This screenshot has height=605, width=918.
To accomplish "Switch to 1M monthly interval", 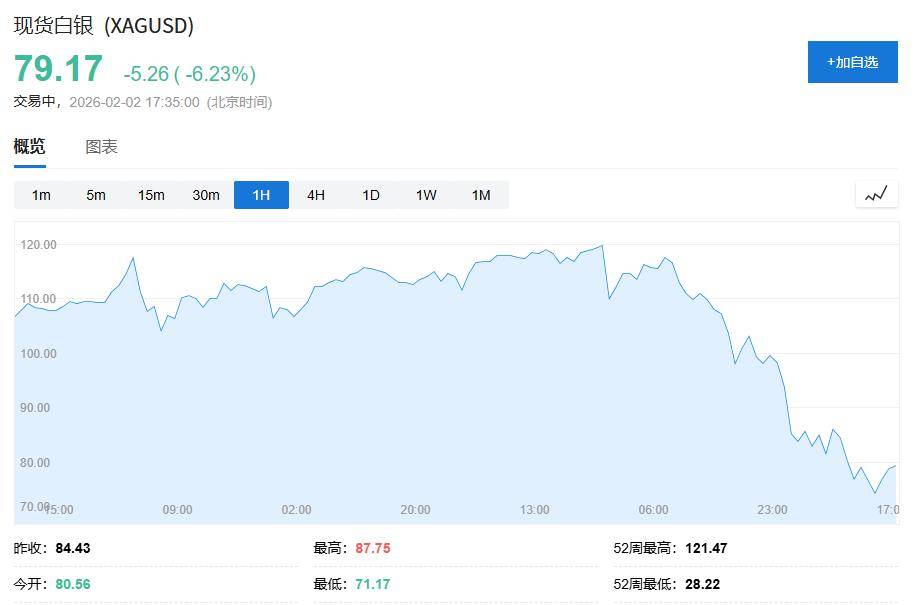I will pyautogui.click(x=481, y=195).
